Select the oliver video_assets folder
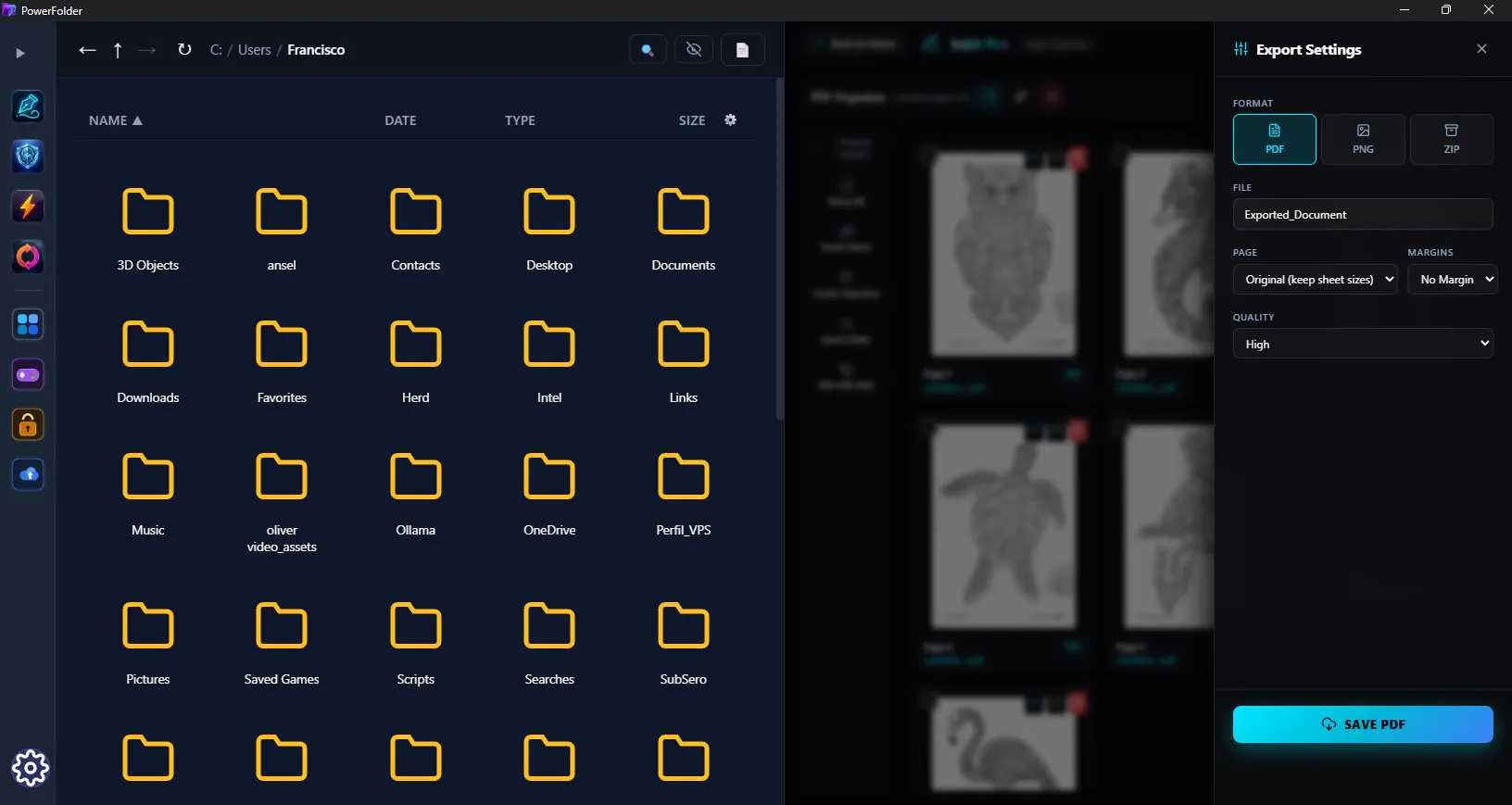Screen dimensions: 1512x805 (282, 503)
